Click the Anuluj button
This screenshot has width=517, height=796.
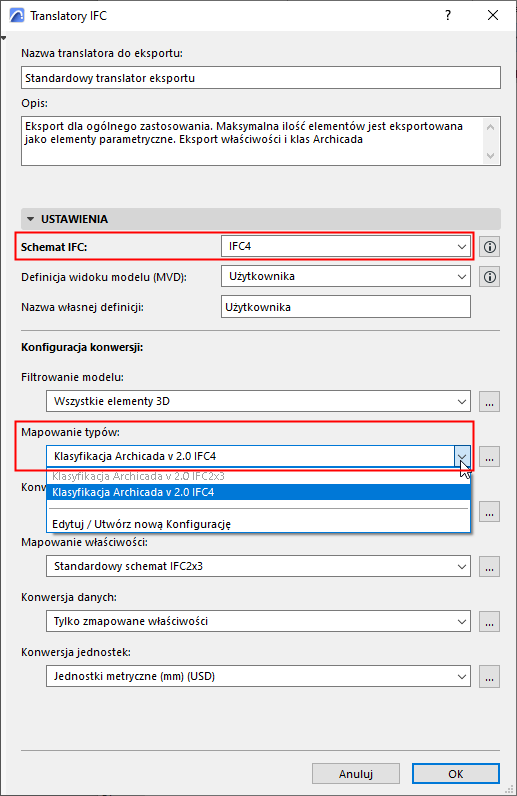click(356, 774)
